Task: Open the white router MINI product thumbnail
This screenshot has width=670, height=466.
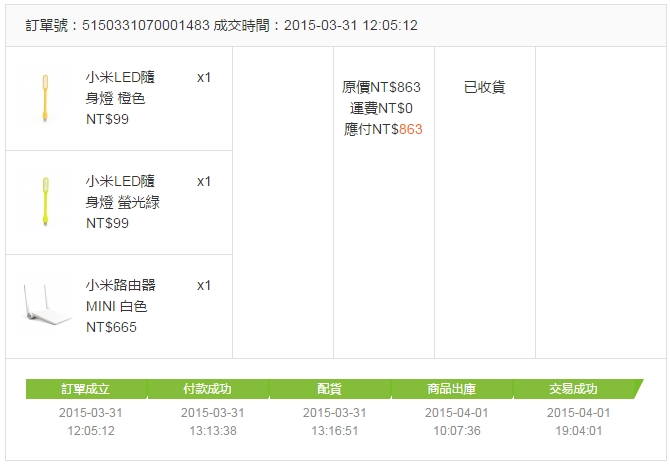Action: click(x=46, y=306)
